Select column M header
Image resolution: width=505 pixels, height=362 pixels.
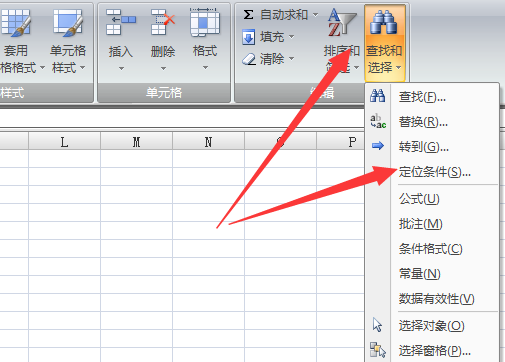(136, 142)
